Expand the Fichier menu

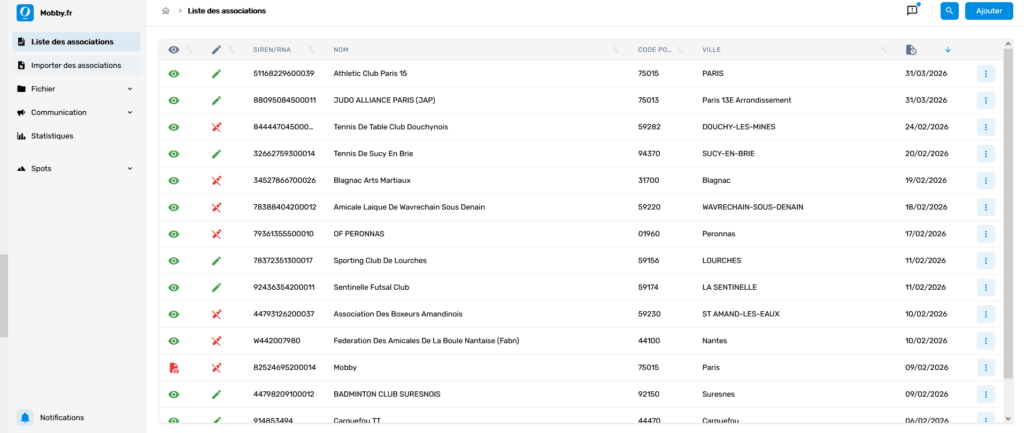[76, 89]
